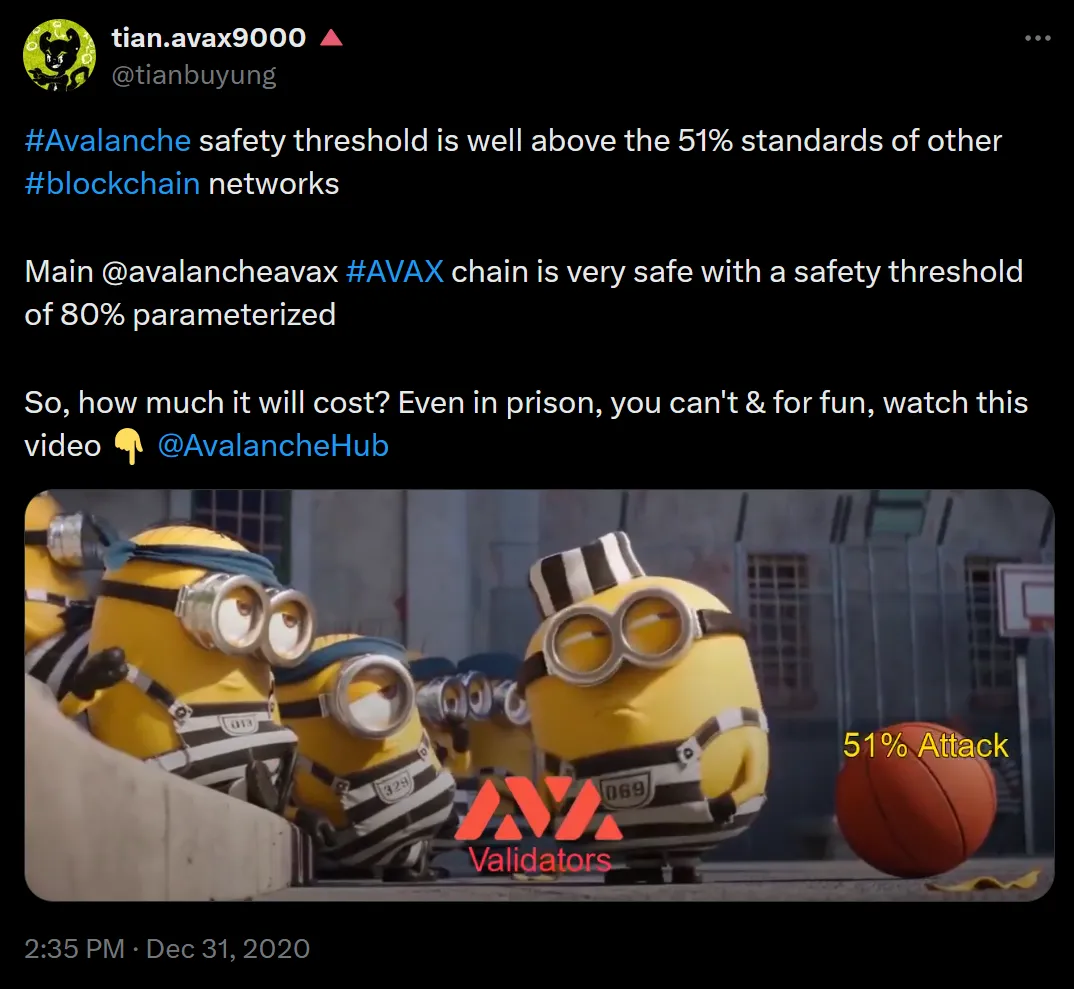
Task: Click the minion wearing striped prison hat
Action: pyautogui.click(x=644, y=705)
